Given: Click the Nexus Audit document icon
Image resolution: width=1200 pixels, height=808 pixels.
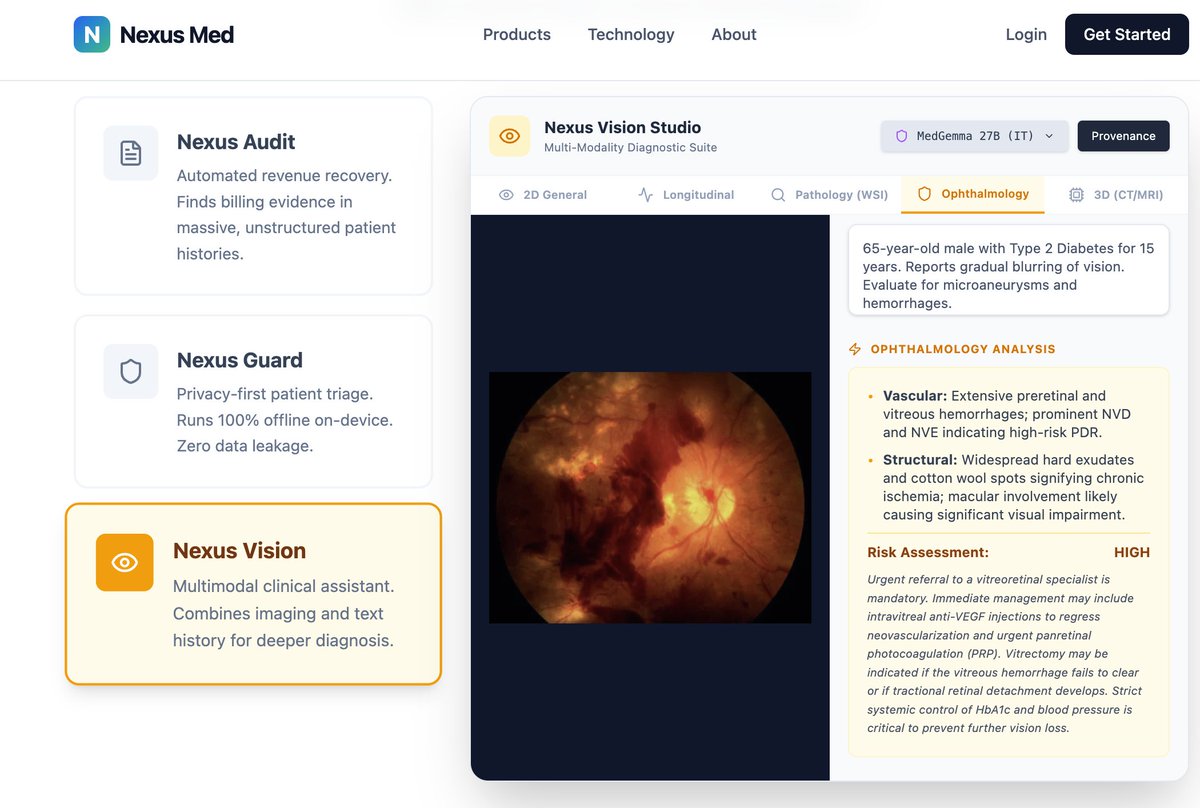Looking at the screenshot, I should pyautogui.click(x=131, y=153).
